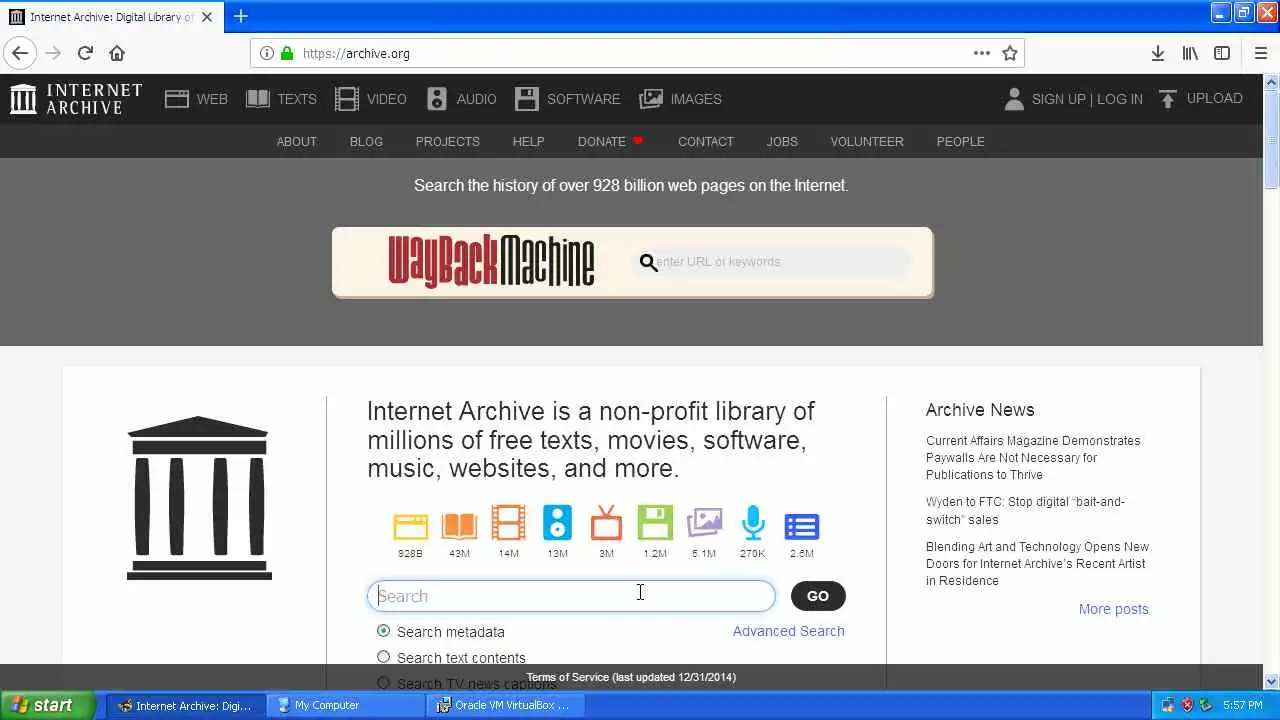1280x720 pixels.
Task: Toggle the Firefox sidebar icon
Action: pyautogui.click(x=1222, y=53)
